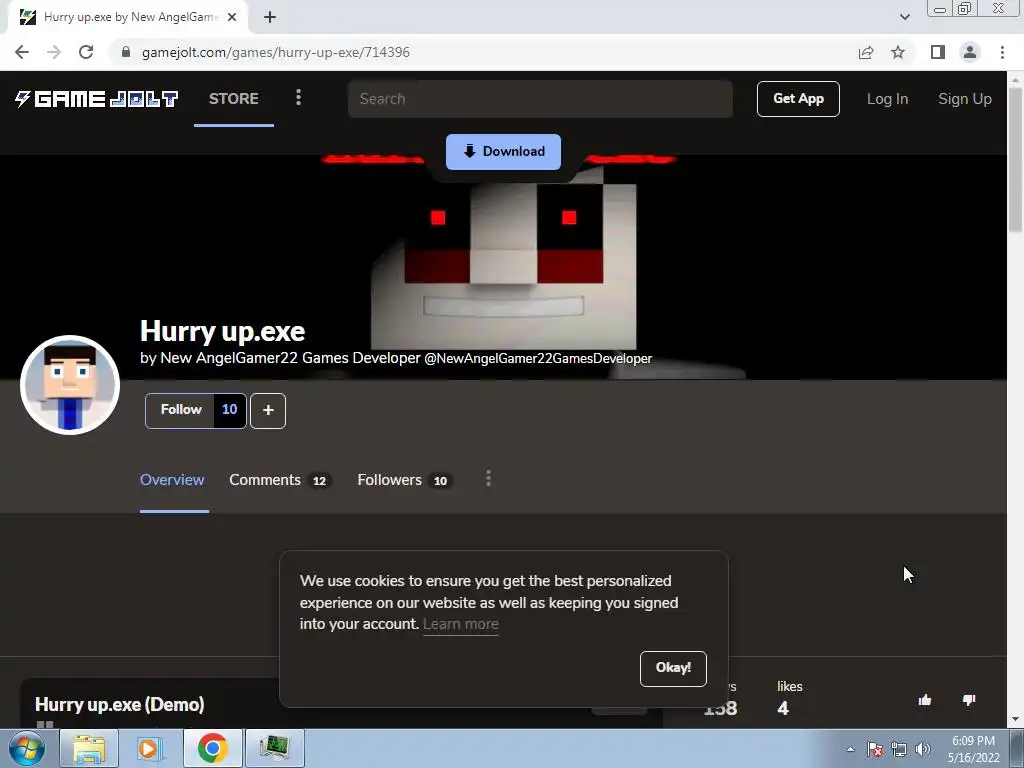The image size is (1024, 768).
Task: Click the plus button beside Follow
Action: [268, 411]
